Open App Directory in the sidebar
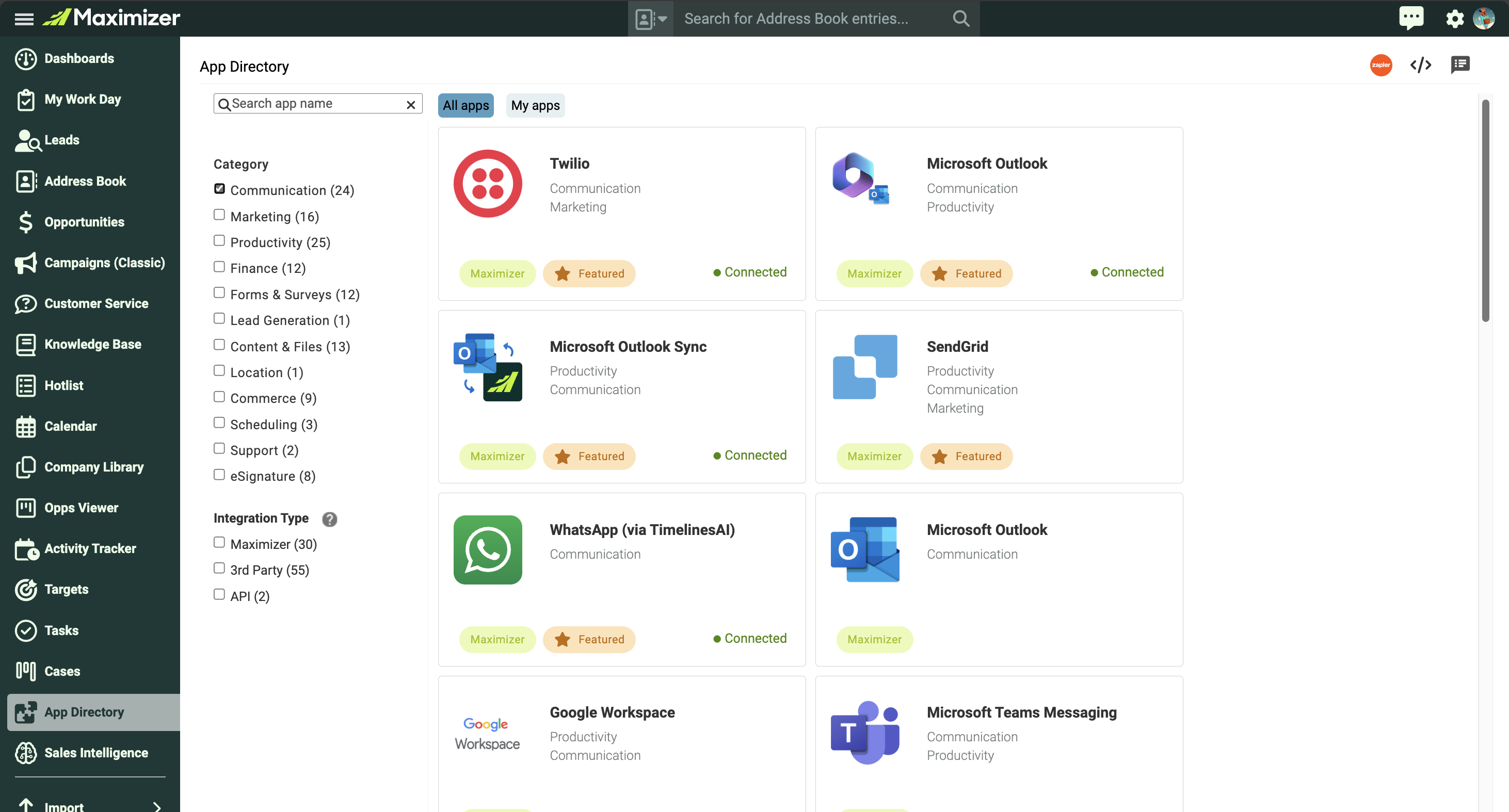 (94, 712)
